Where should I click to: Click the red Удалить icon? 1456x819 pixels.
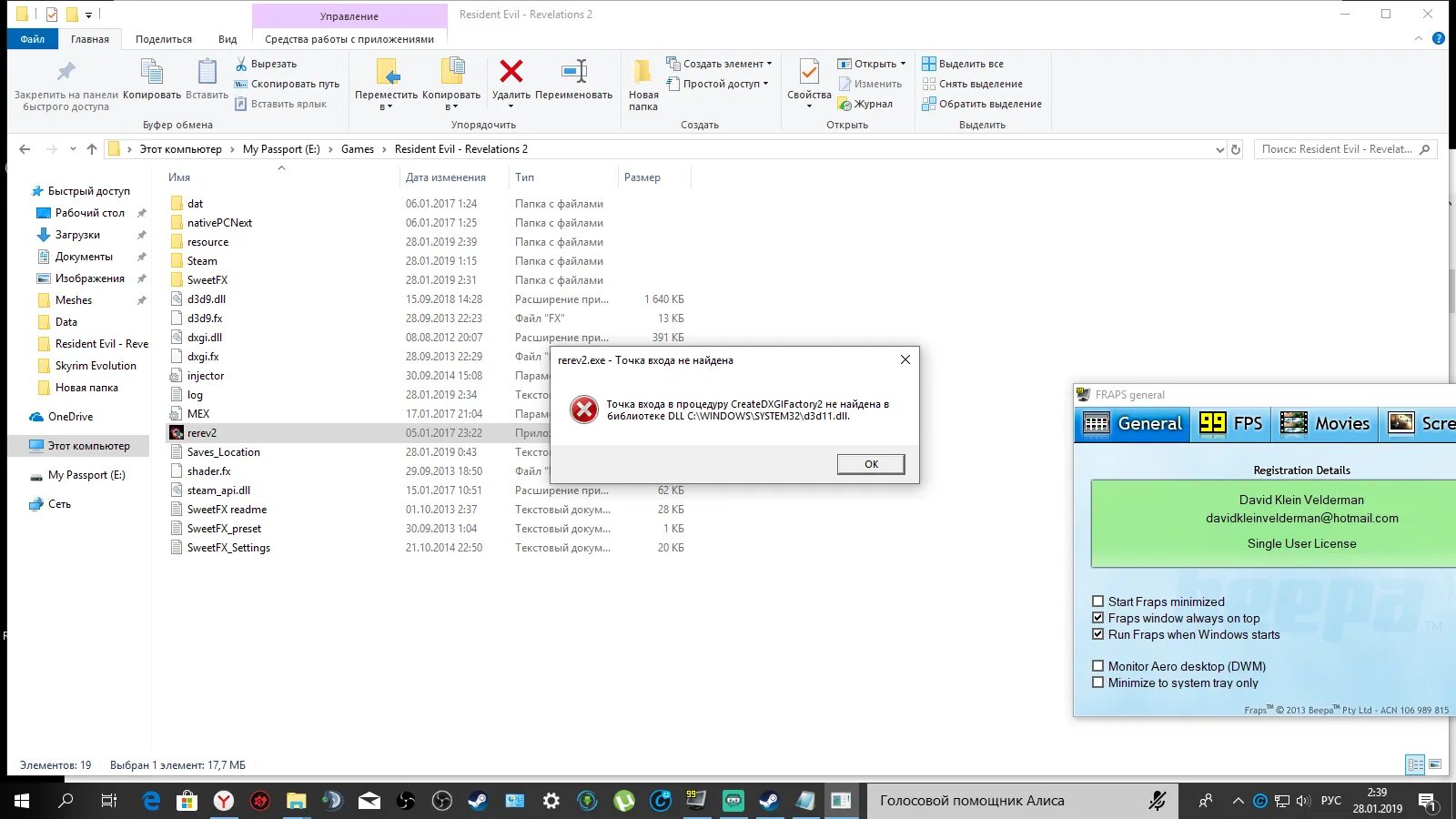click(x=511, y=71)
